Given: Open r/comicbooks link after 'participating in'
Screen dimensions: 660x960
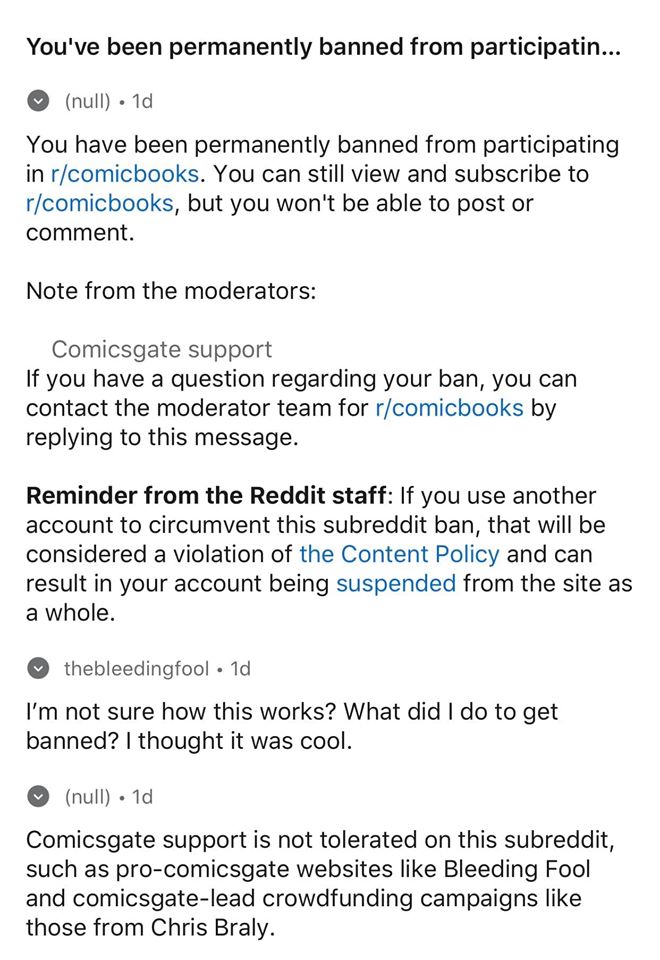Looking at the screenshot, I should tap(124, 174).
